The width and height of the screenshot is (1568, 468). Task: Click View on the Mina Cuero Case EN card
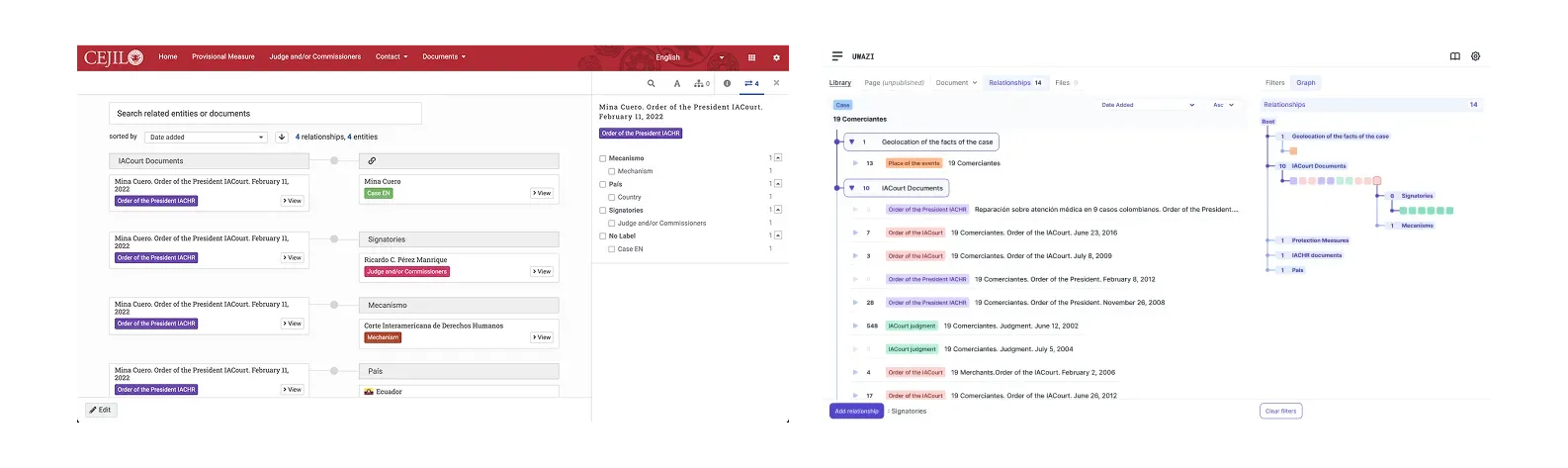[542, 193]
